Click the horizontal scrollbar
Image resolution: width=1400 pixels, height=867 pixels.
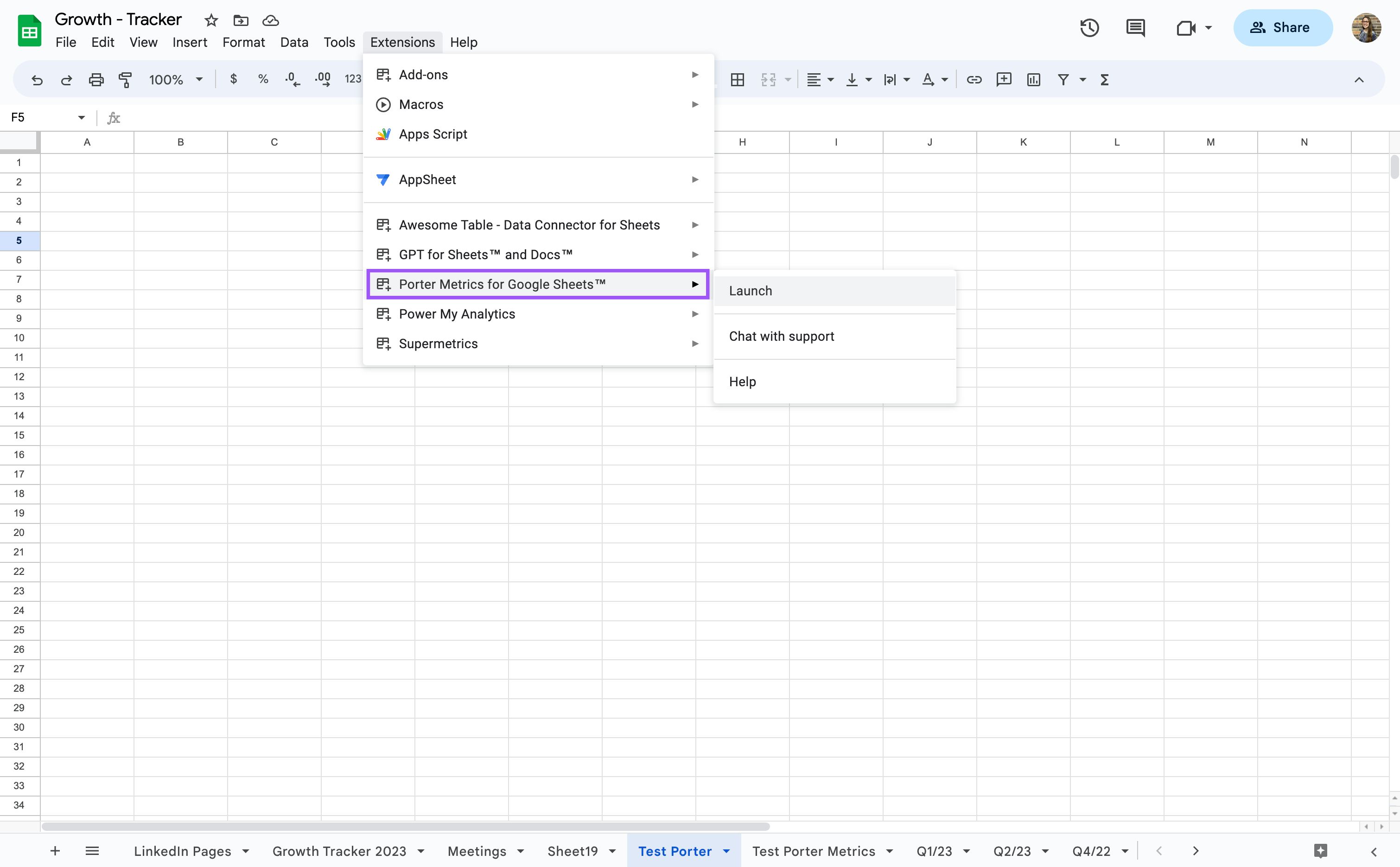click(x=406, y=826)
